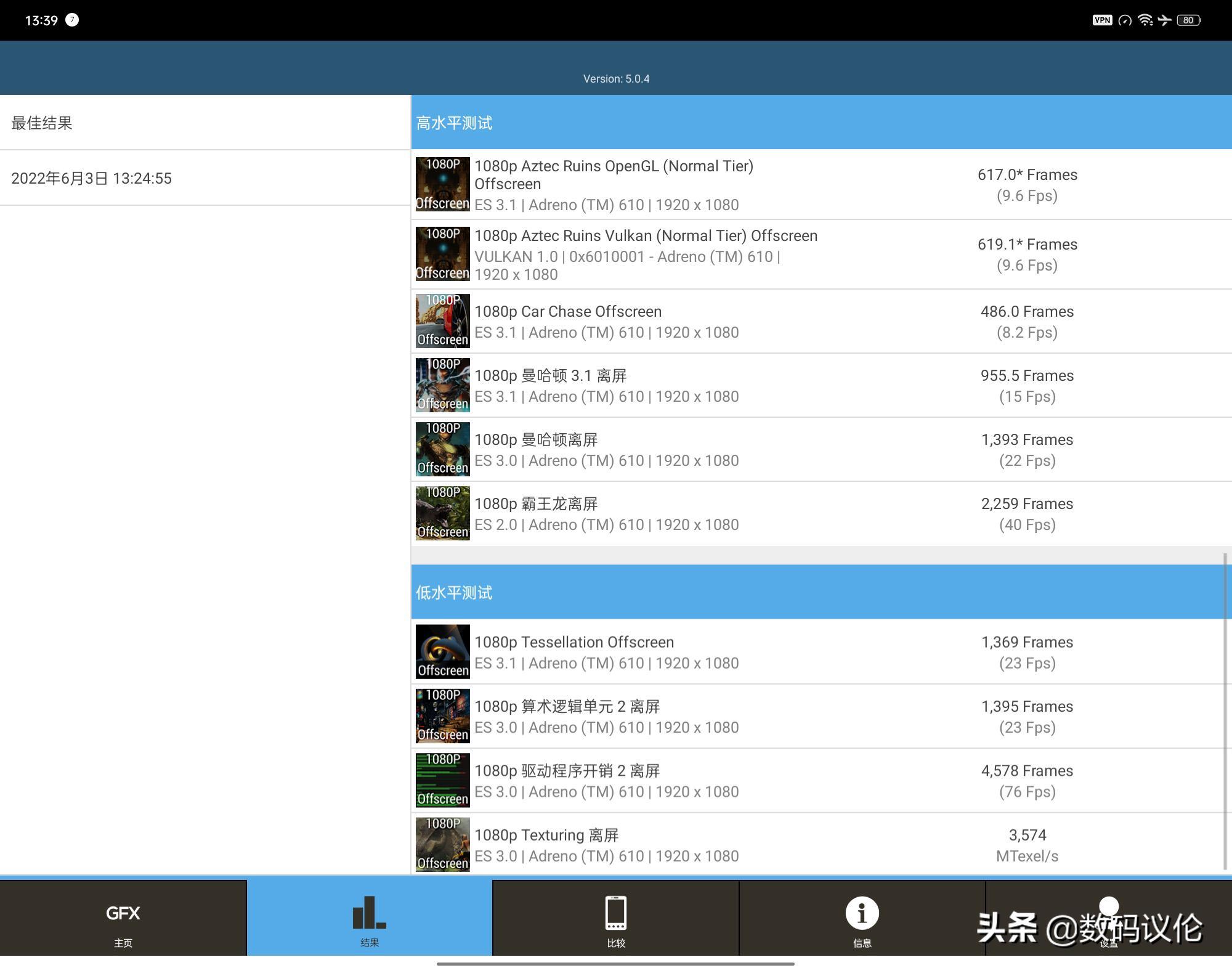
Task: Open the 驱动程序开销 2 离屏 thumbnail
Action: [442, 780]
